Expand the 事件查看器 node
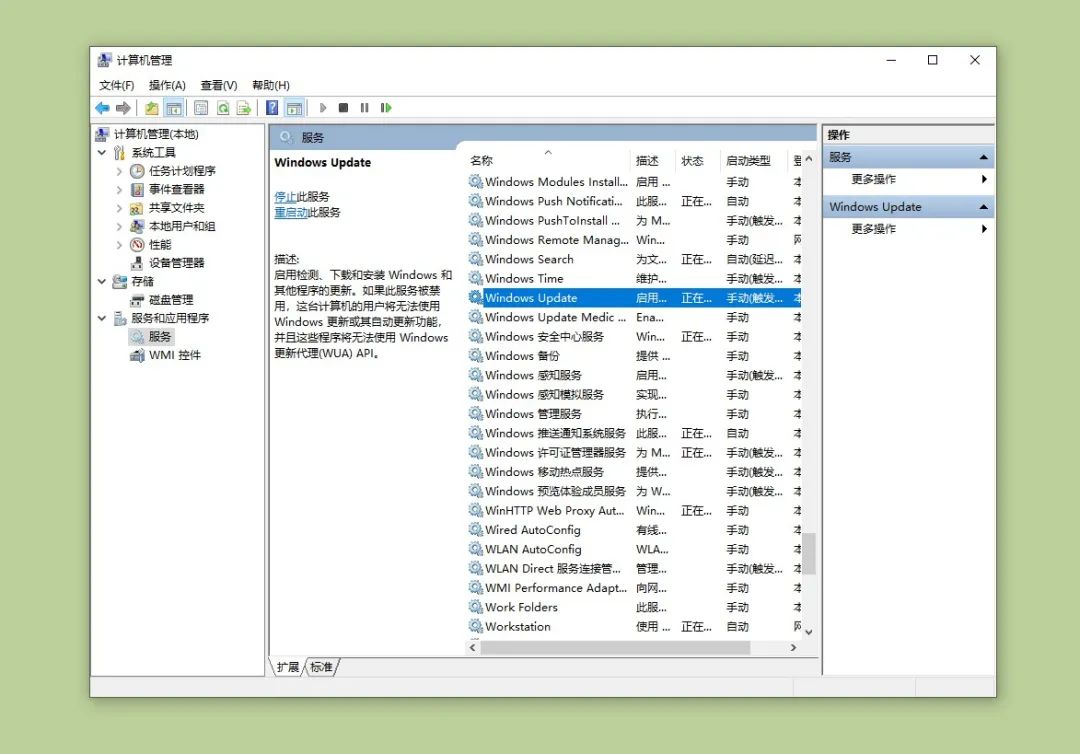The width and height of the screenshot is (1080, 754). tap(119, 189)
